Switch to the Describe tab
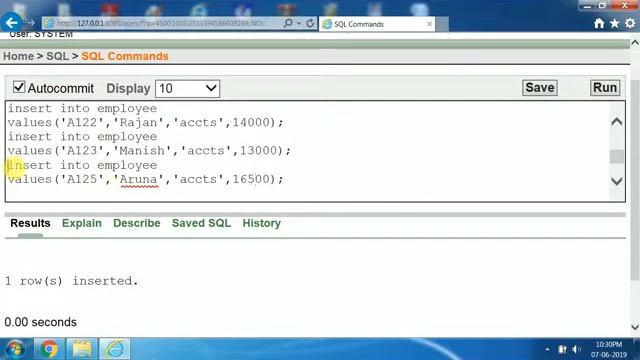The height and width of the screenshot is (360, 640). [x=137, y=223]
